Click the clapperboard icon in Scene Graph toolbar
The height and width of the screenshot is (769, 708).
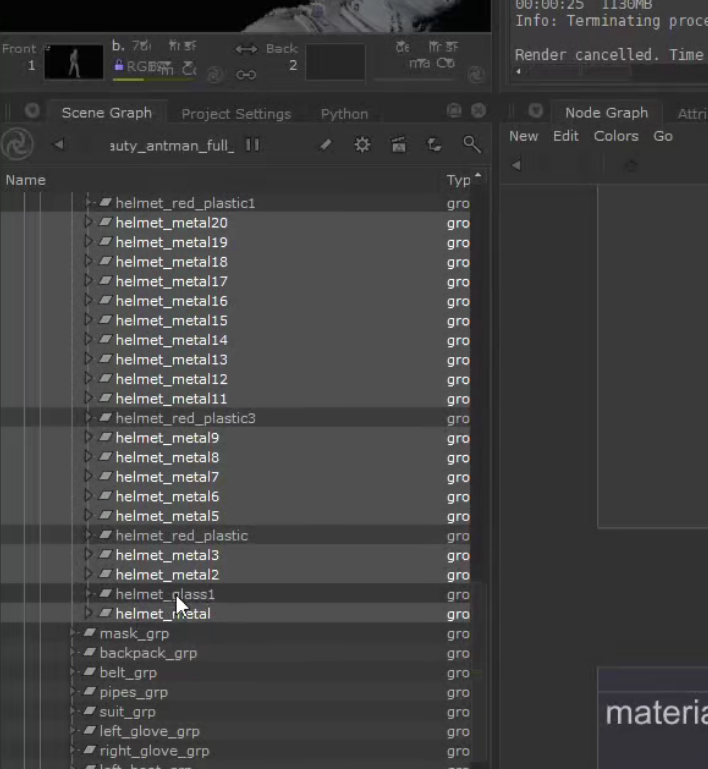tap(398, 145)
